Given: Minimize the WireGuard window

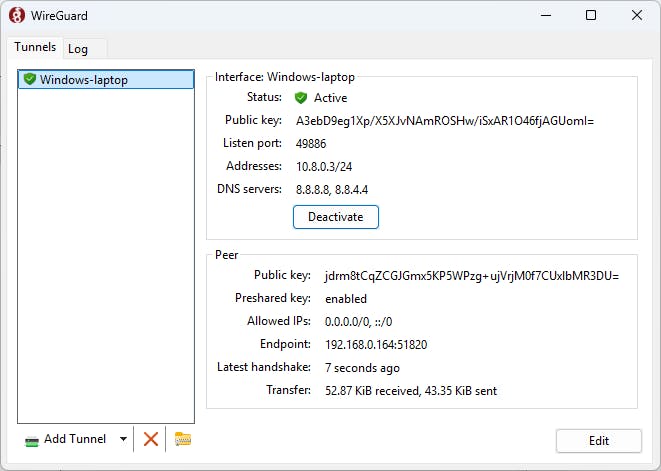Looking at the screenshot, I should coord(546,15).
